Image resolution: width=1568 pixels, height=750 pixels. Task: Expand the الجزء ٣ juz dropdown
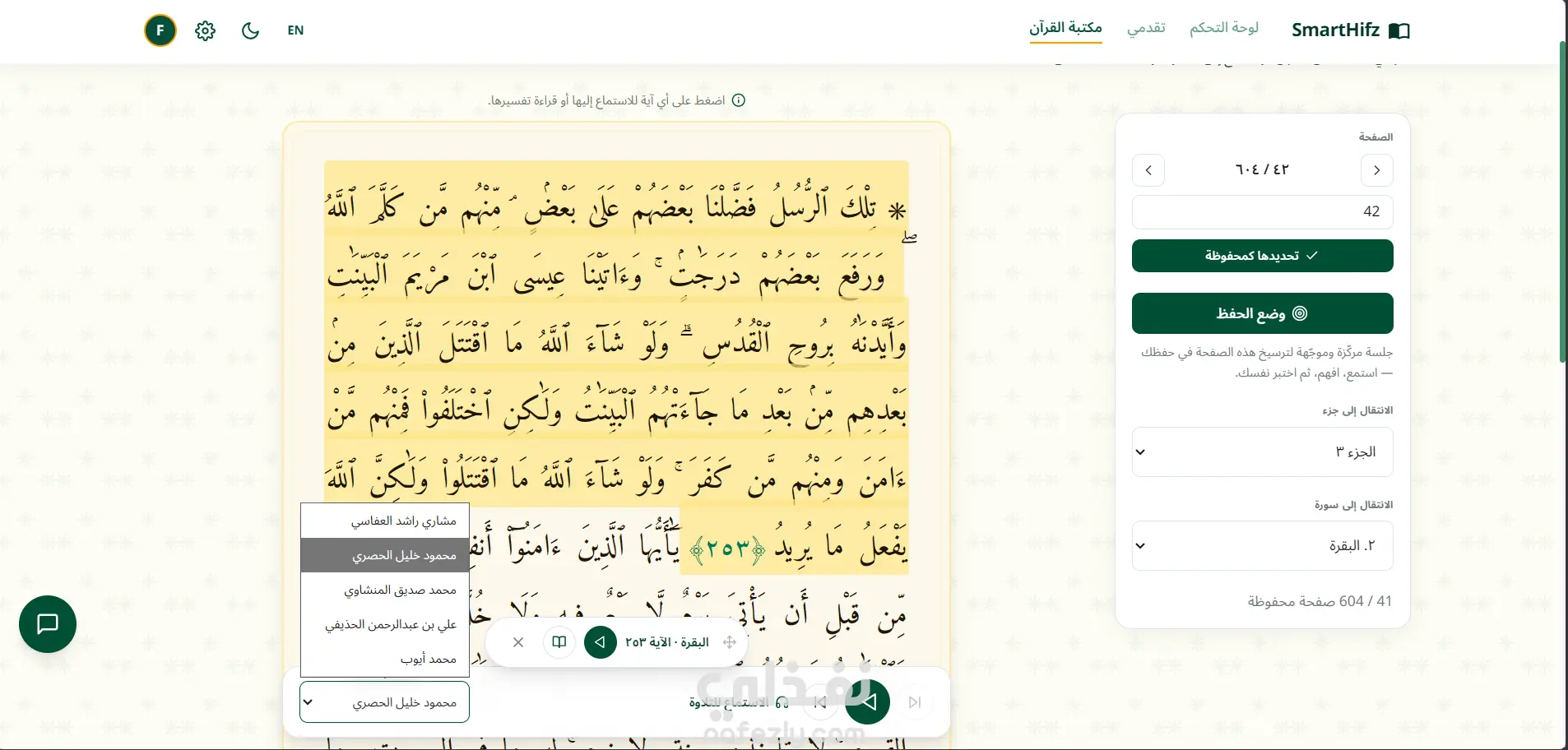coord(1262,451)
